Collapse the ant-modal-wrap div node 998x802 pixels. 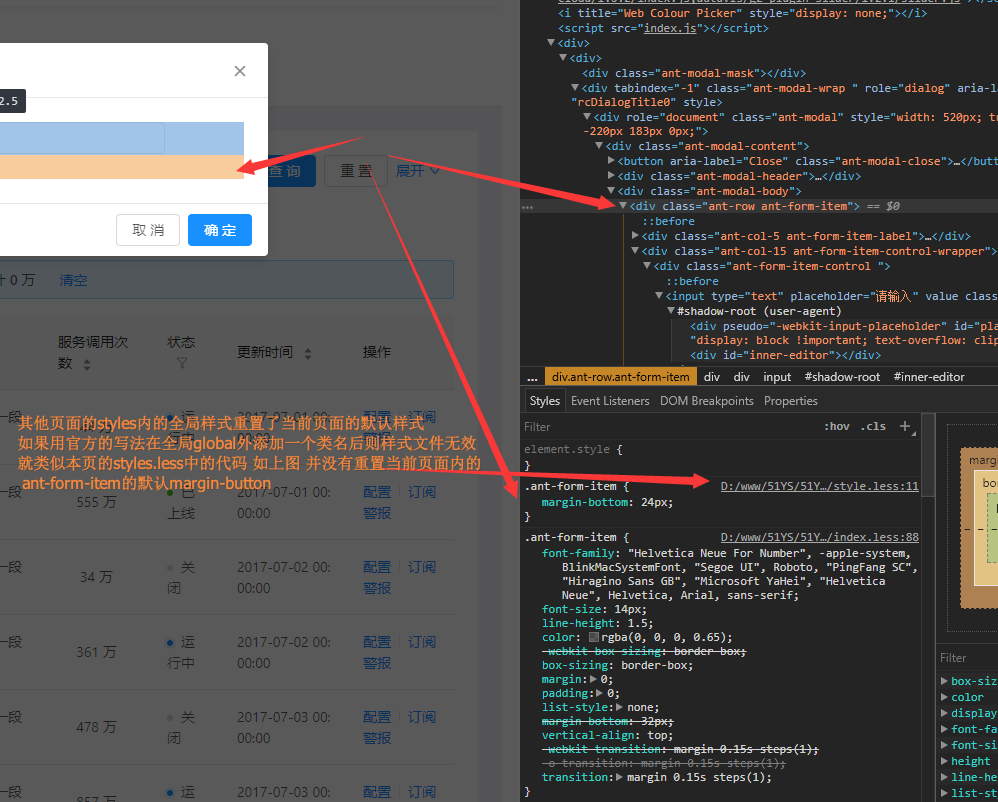(x=575, y=88)
